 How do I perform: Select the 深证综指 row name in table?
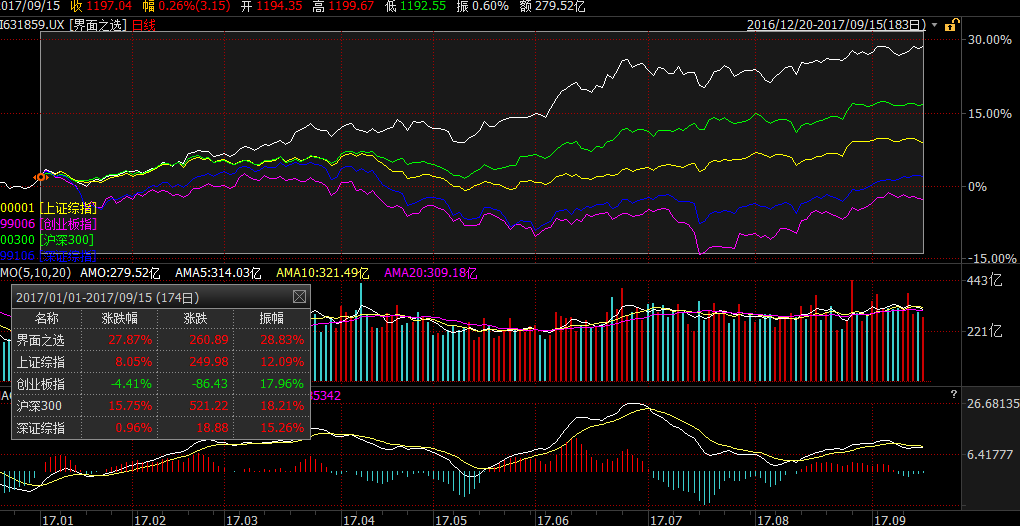(41, 428)
